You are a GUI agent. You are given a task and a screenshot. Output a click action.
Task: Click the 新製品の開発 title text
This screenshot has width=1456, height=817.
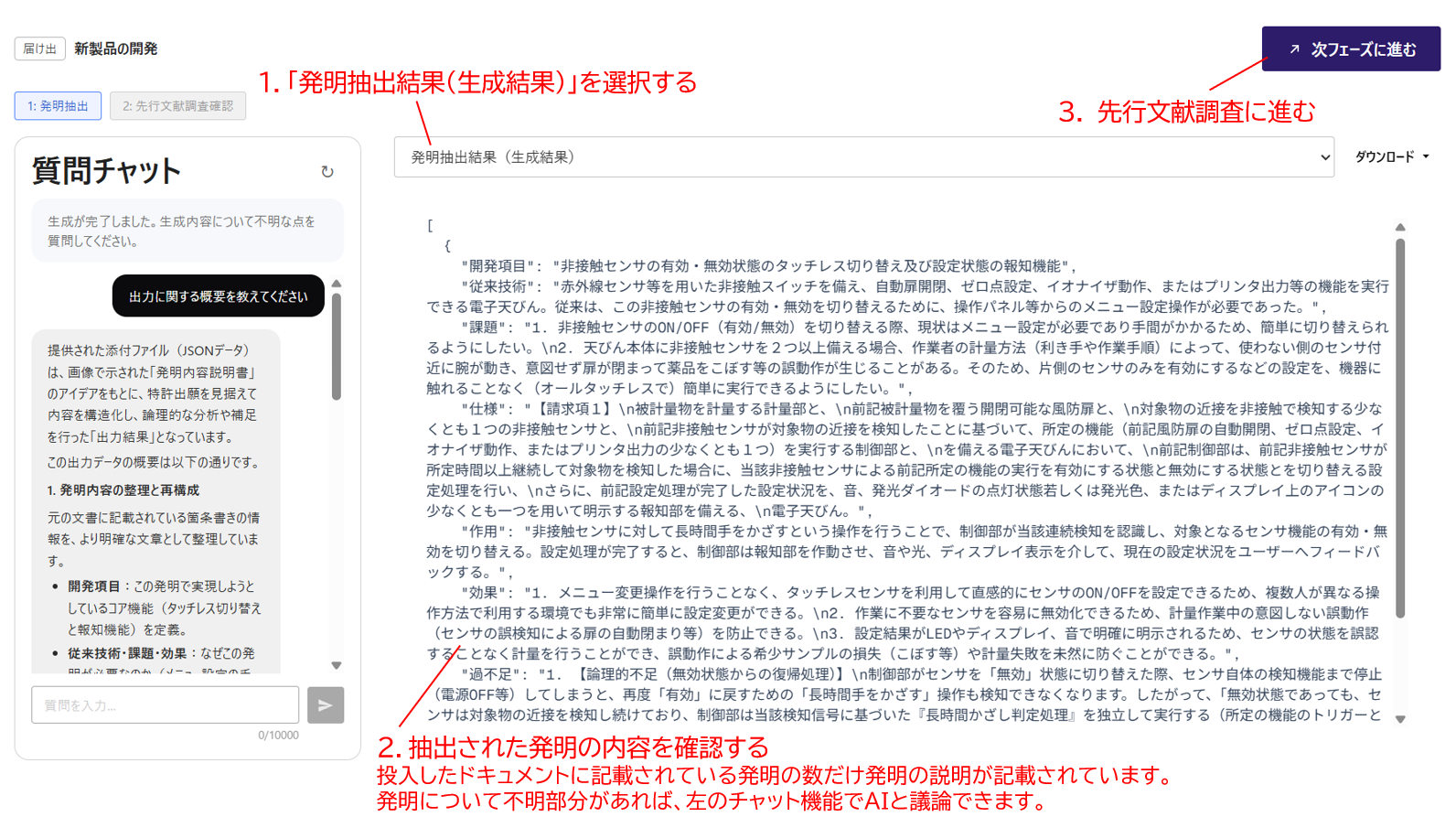pyautogui.click(x=116, y=48)
